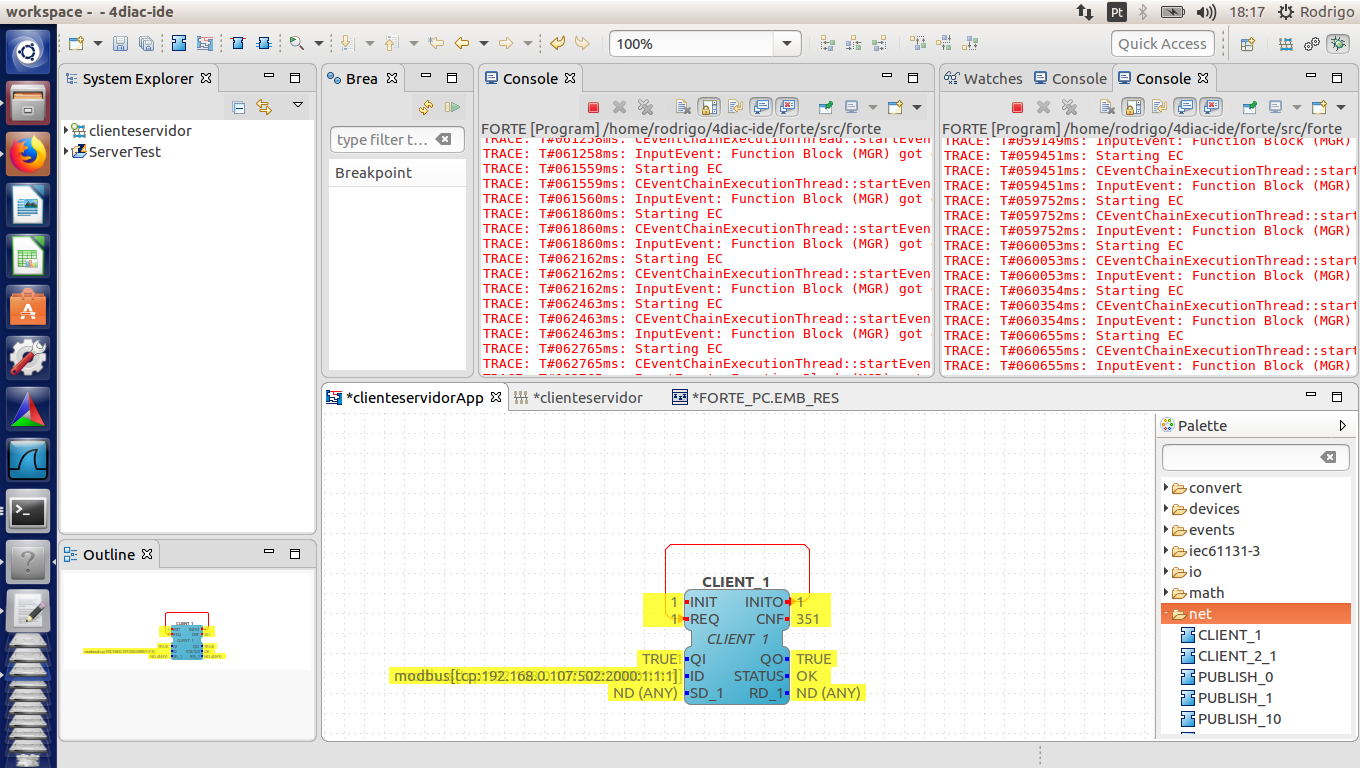
Task: Collapse all in System Explorer
Action: tap(239, 107)
